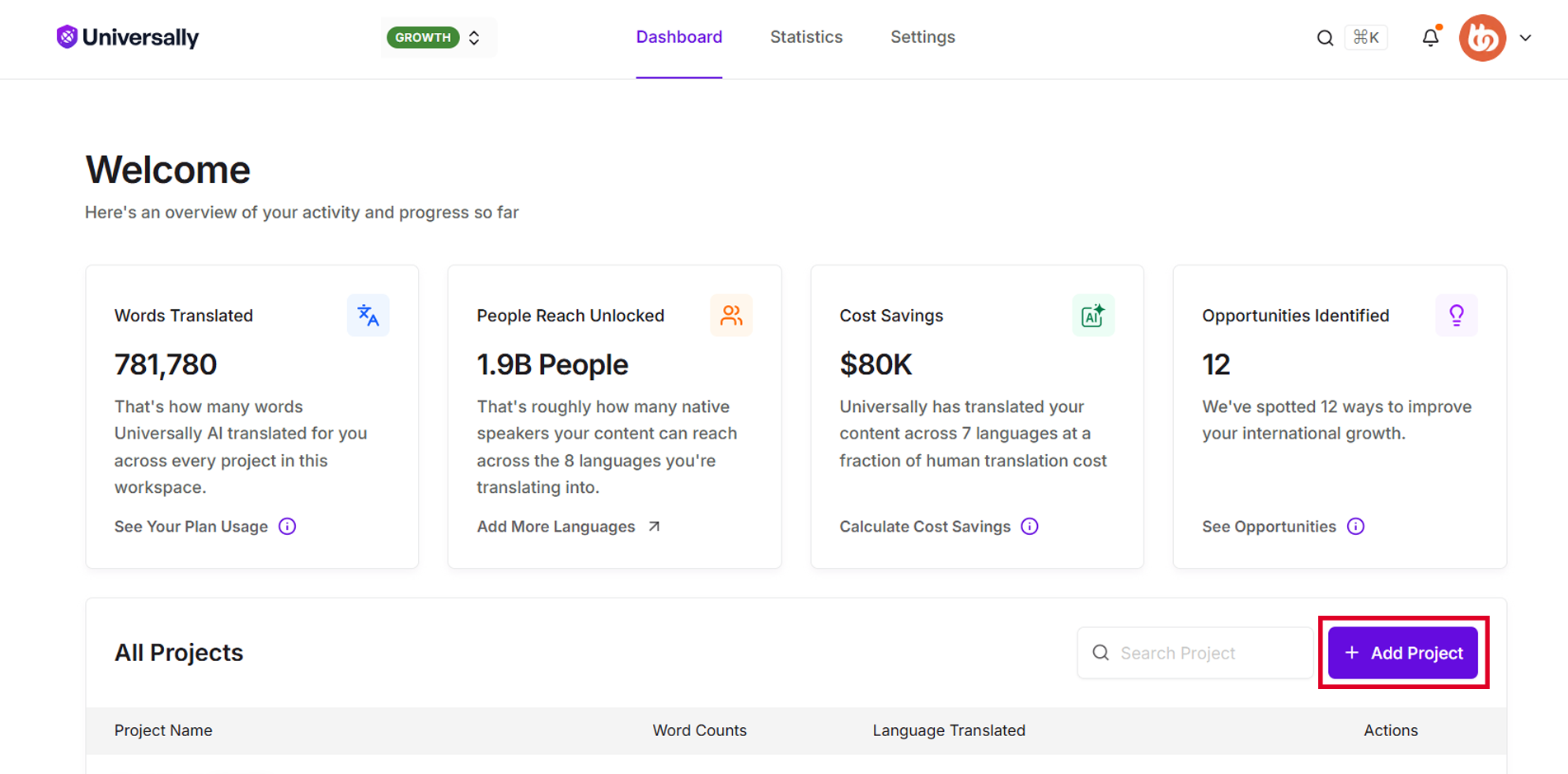1568x774 pixels.
Task: Expand the account menu chevron
Action: tap(1525, 38)
